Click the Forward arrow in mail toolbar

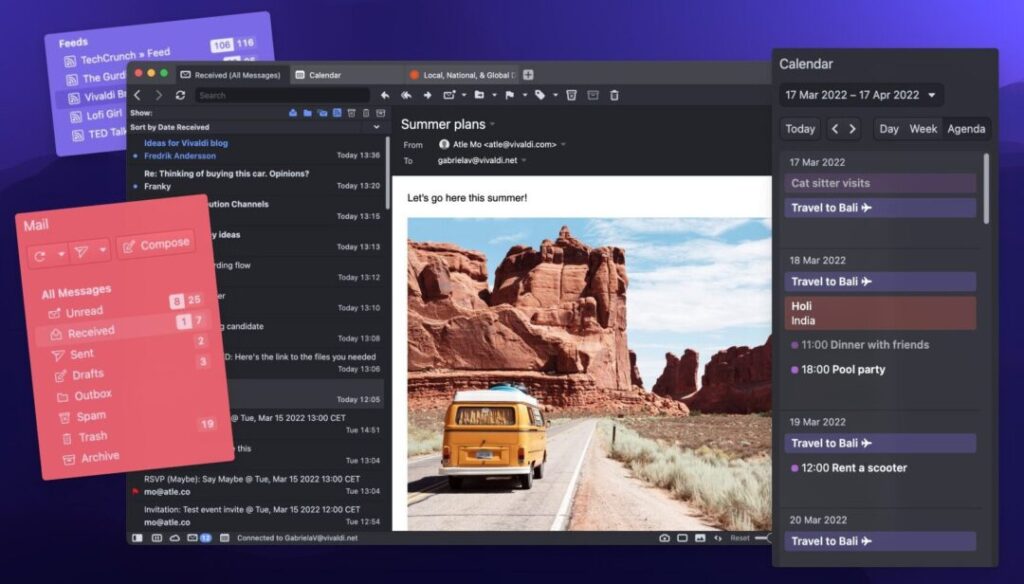(428, 95)
